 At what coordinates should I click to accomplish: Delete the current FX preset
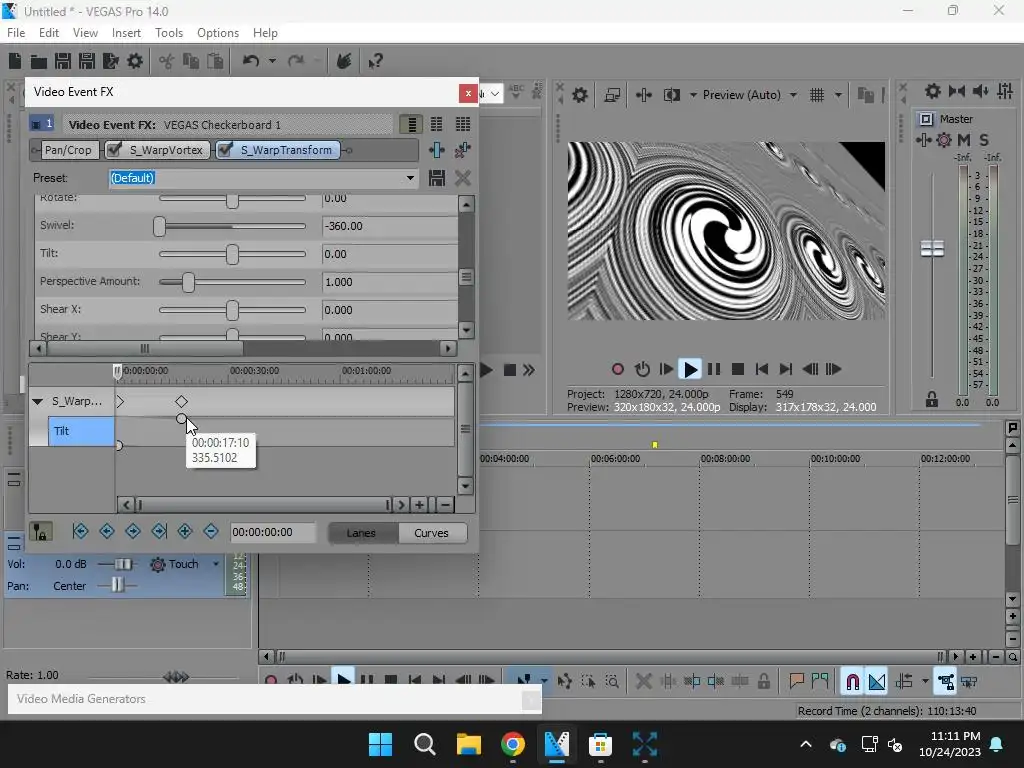pyautogui.click(x=462, y=178)
